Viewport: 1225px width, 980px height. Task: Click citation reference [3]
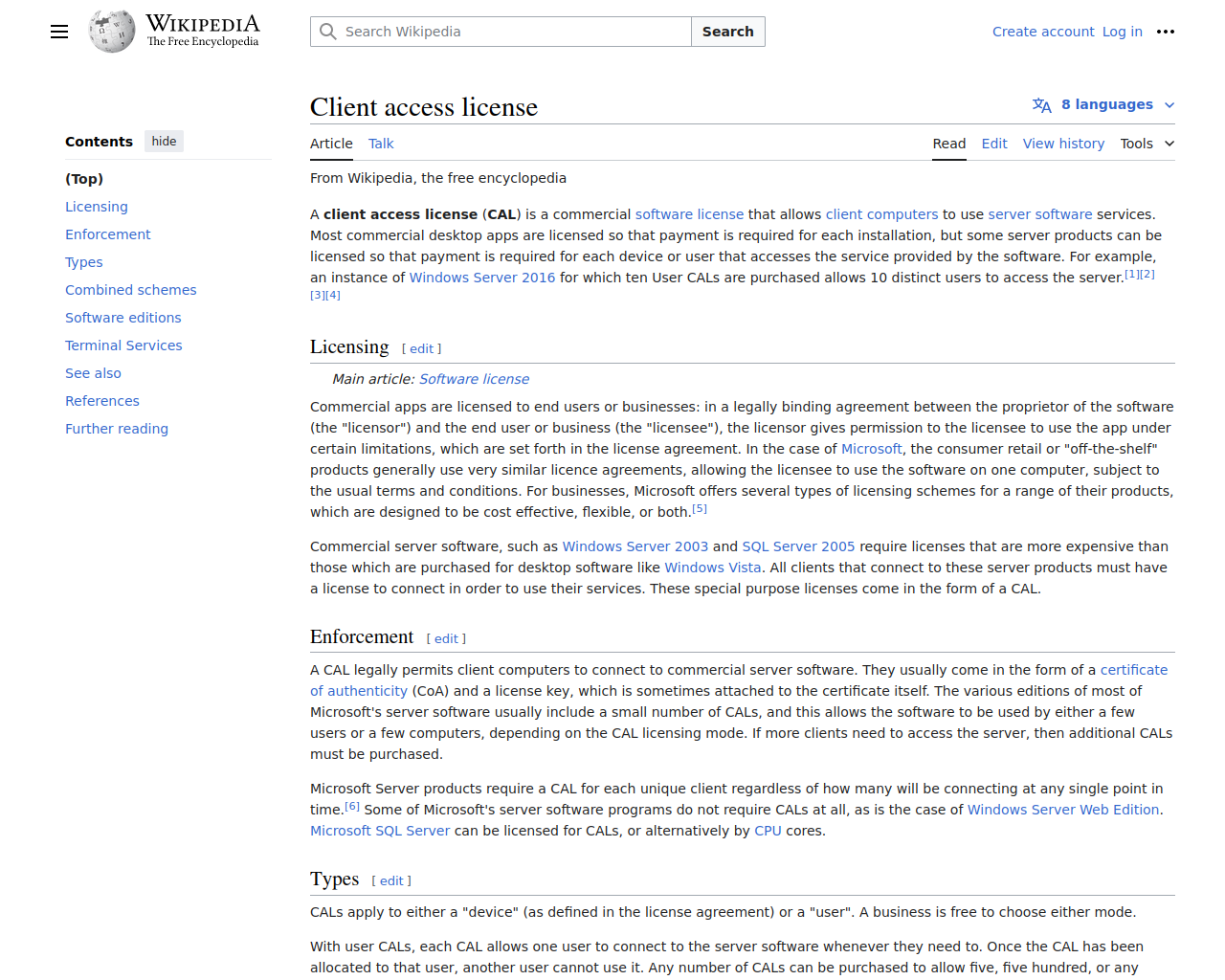click(x=318, y=296)
